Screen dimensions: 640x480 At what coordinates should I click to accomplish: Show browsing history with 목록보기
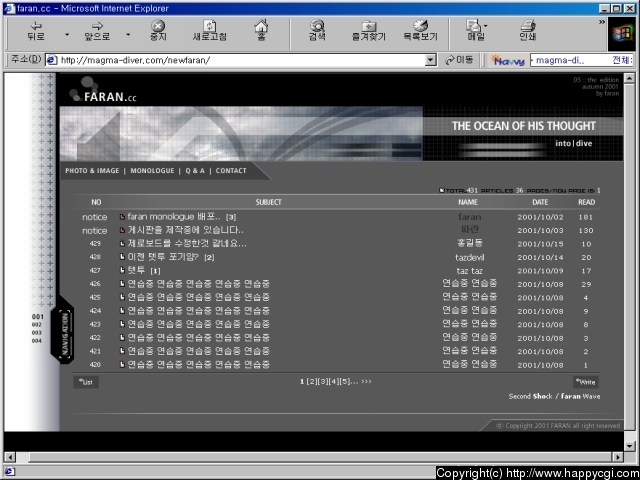tap(420, 31)
